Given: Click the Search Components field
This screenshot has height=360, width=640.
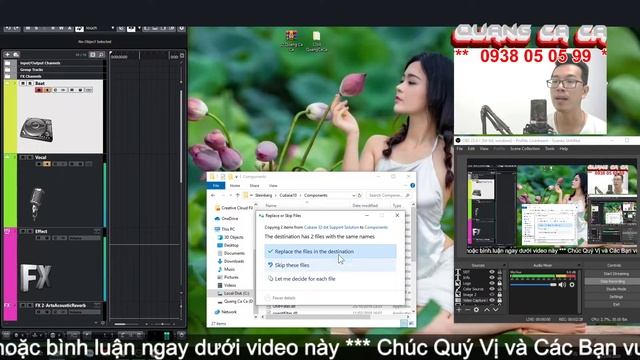Looking at the screenshot, I should pyautogui.click(x=388, y=196).
